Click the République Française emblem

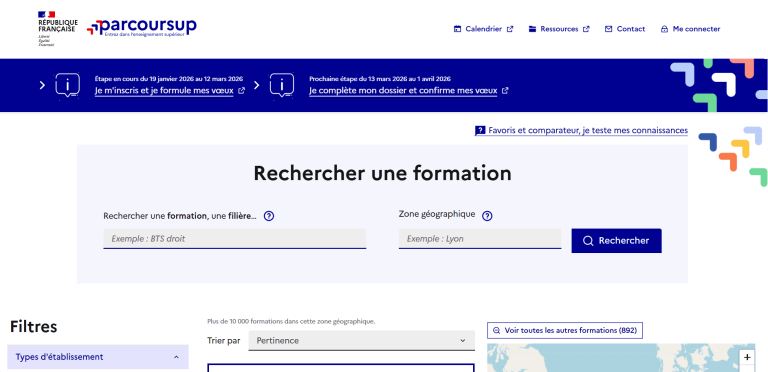pyautogui.click(x=58, y=29)
